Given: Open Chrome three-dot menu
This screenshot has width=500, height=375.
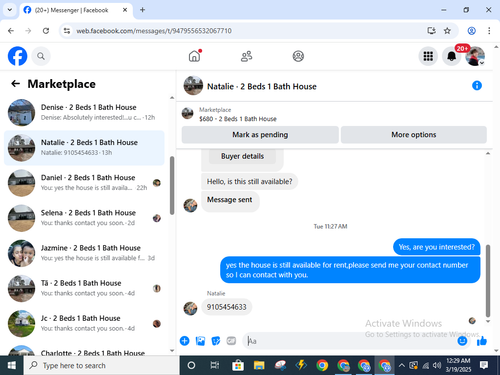Looking at the screenshot, I should point(489,31).
